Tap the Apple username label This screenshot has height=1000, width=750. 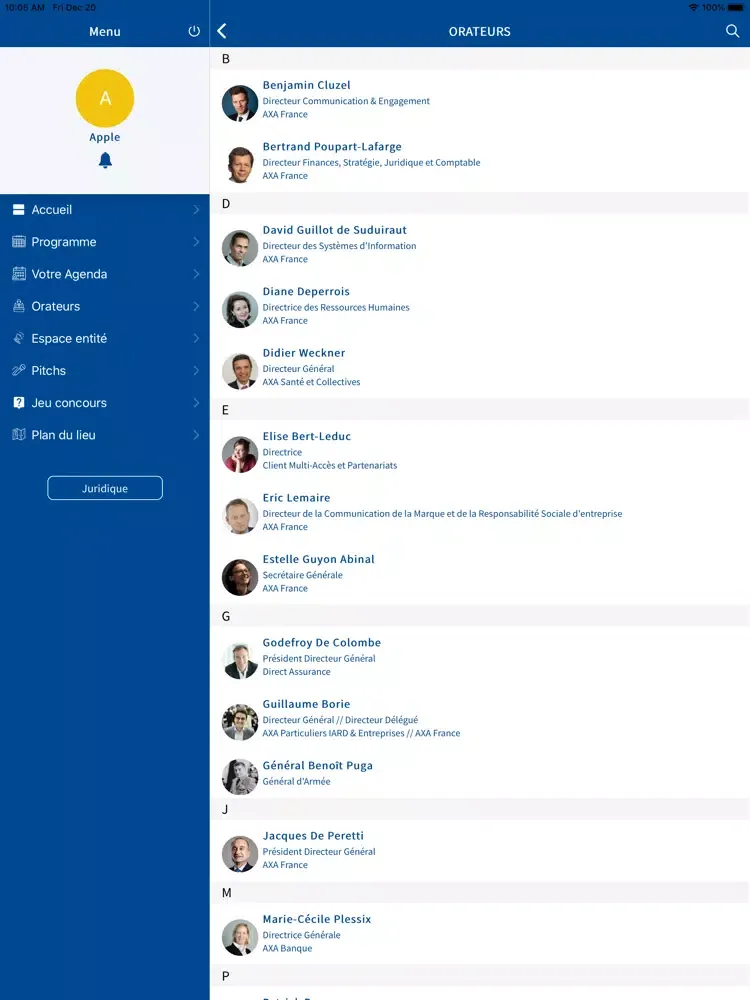105,137
